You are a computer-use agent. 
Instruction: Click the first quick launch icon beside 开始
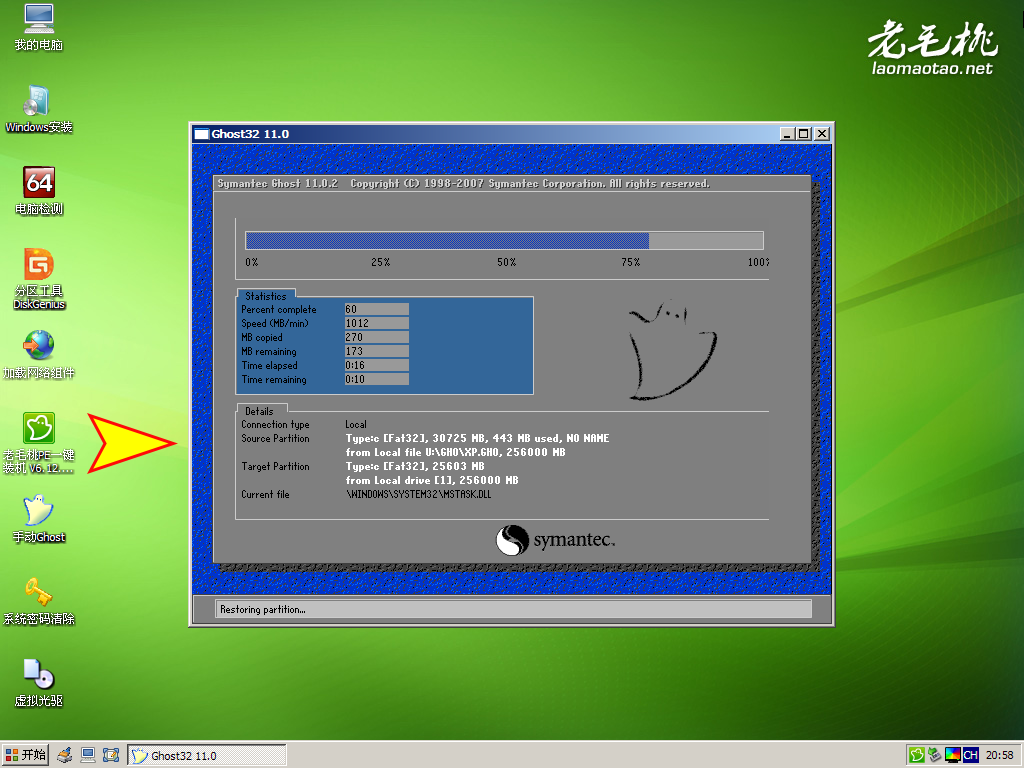click(x=65, y=755)
